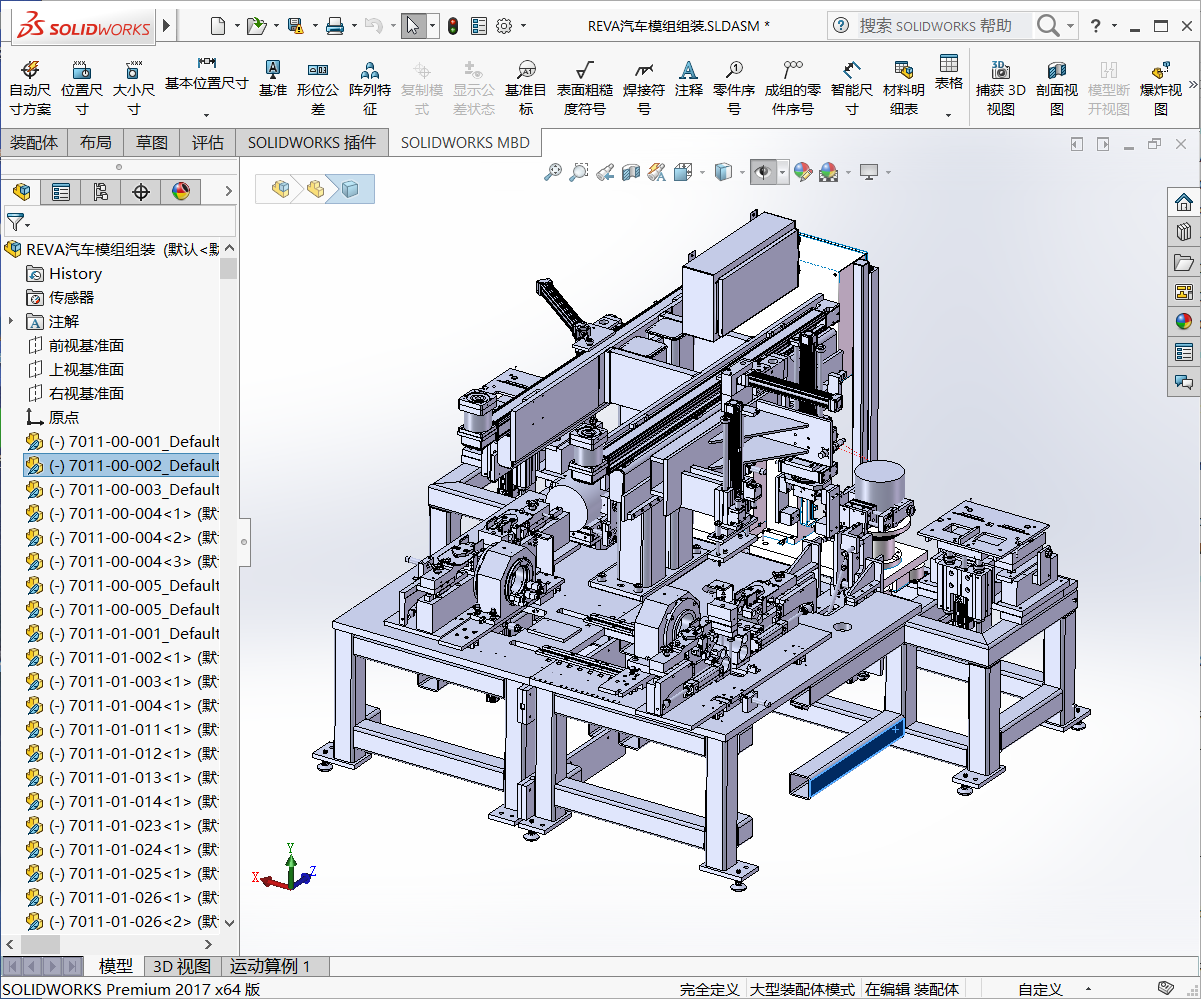Open the view settings monitor dropdown arrow
This screenshot has width=1201, height=999.
(888, 172)
